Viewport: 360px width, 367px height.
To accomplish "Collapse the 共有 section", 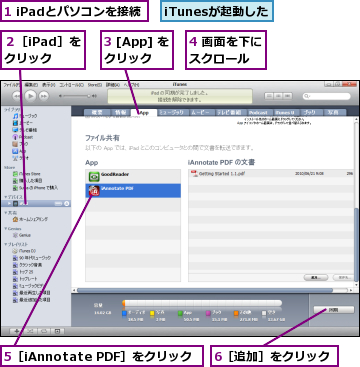I will (5, 213).
